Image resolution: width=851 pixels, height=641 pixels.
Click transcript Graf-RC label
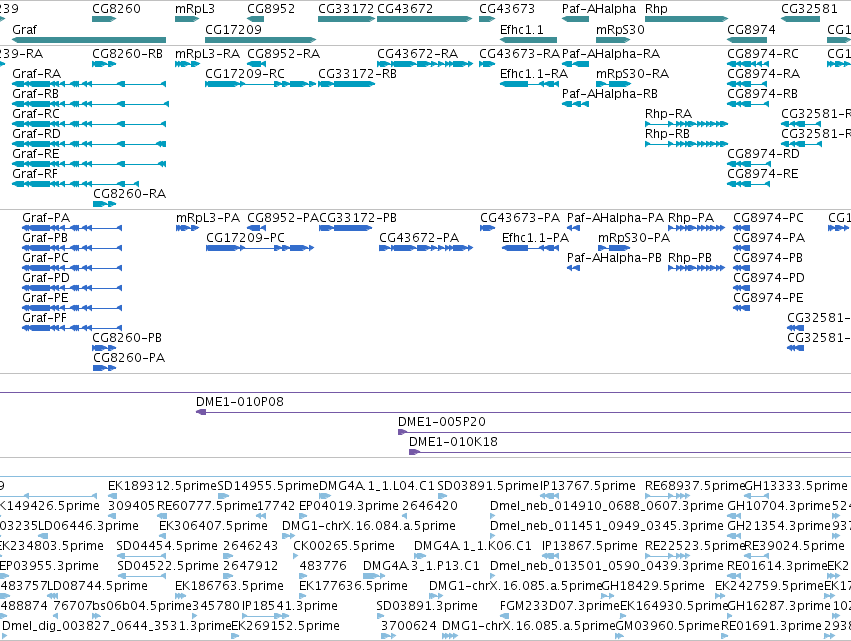(36, 113)
